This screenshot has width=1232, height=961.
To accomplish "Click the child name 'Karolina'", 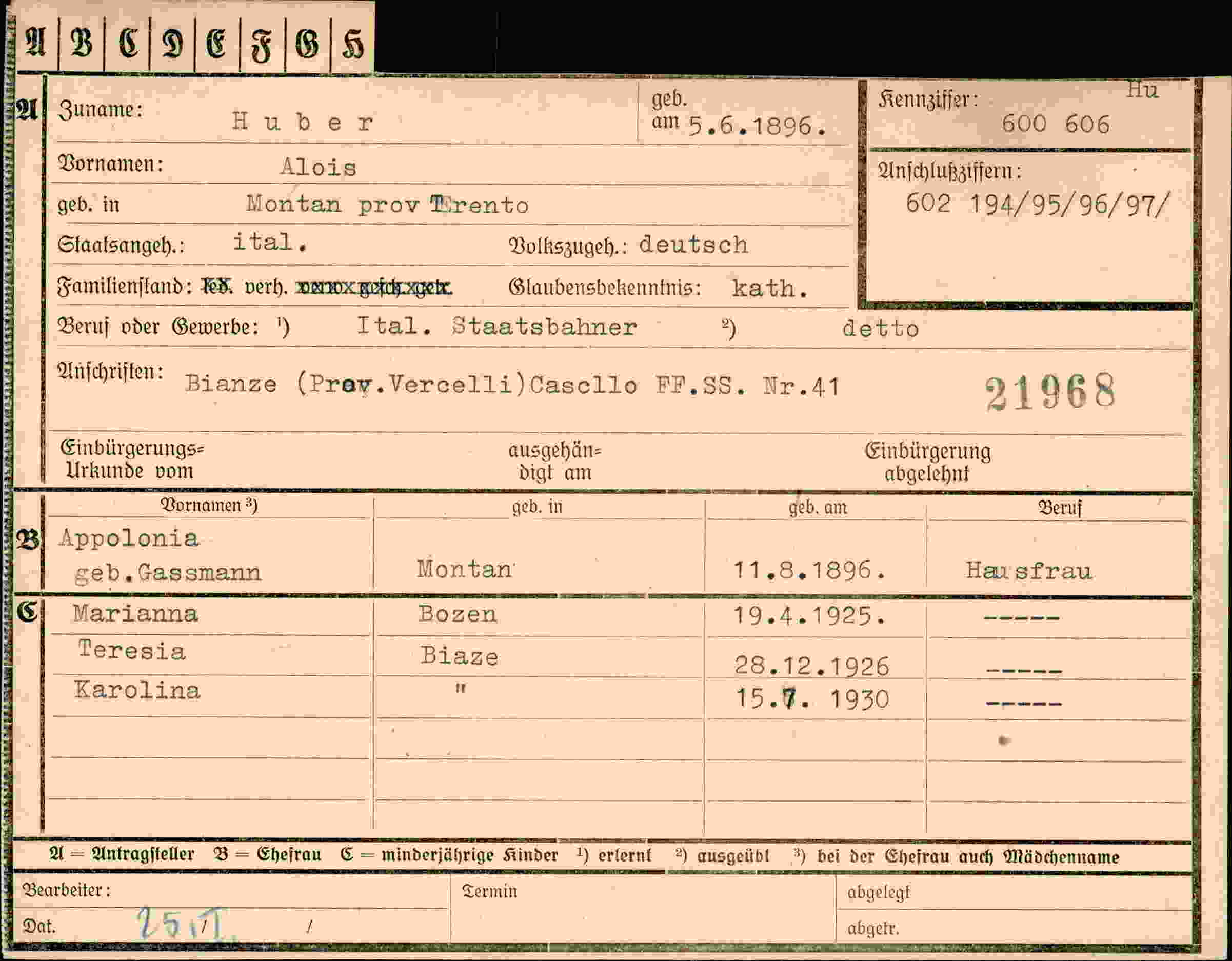I will 137,690.
